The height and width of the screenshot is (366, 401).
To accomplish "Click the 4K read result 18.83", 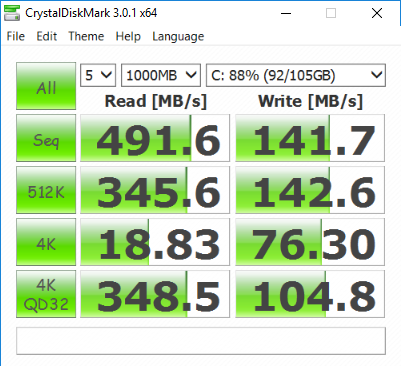I will pyautogui.click(x=155, y=242).
